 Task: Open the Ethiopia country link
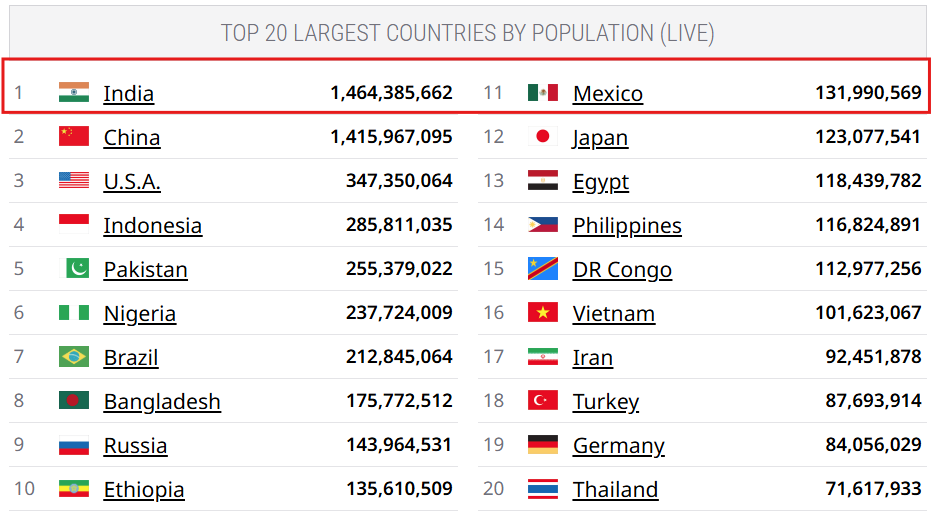tap(144, 490)
